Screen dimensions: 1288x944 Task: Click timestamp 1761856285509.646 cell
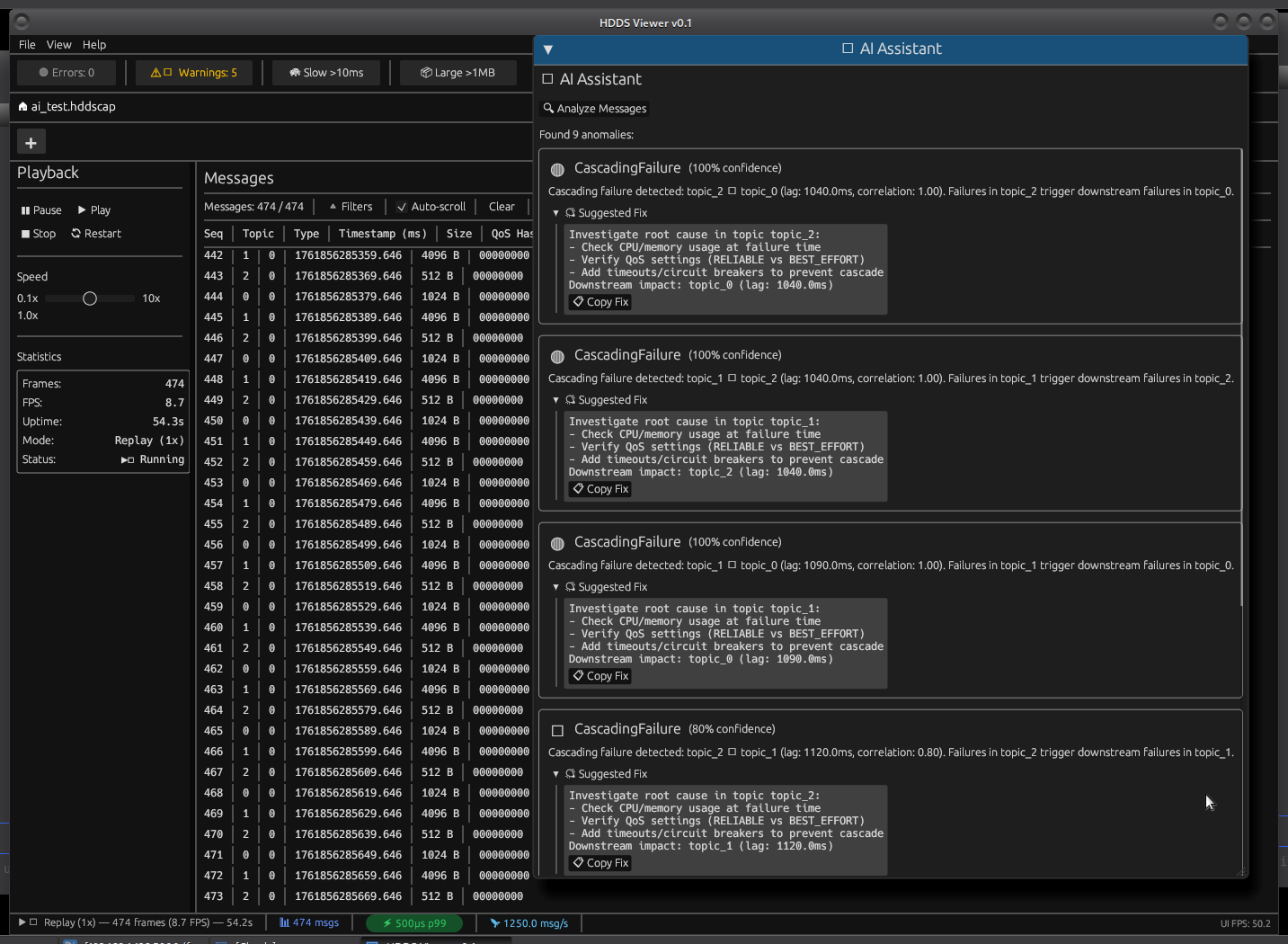coord(349,566)
